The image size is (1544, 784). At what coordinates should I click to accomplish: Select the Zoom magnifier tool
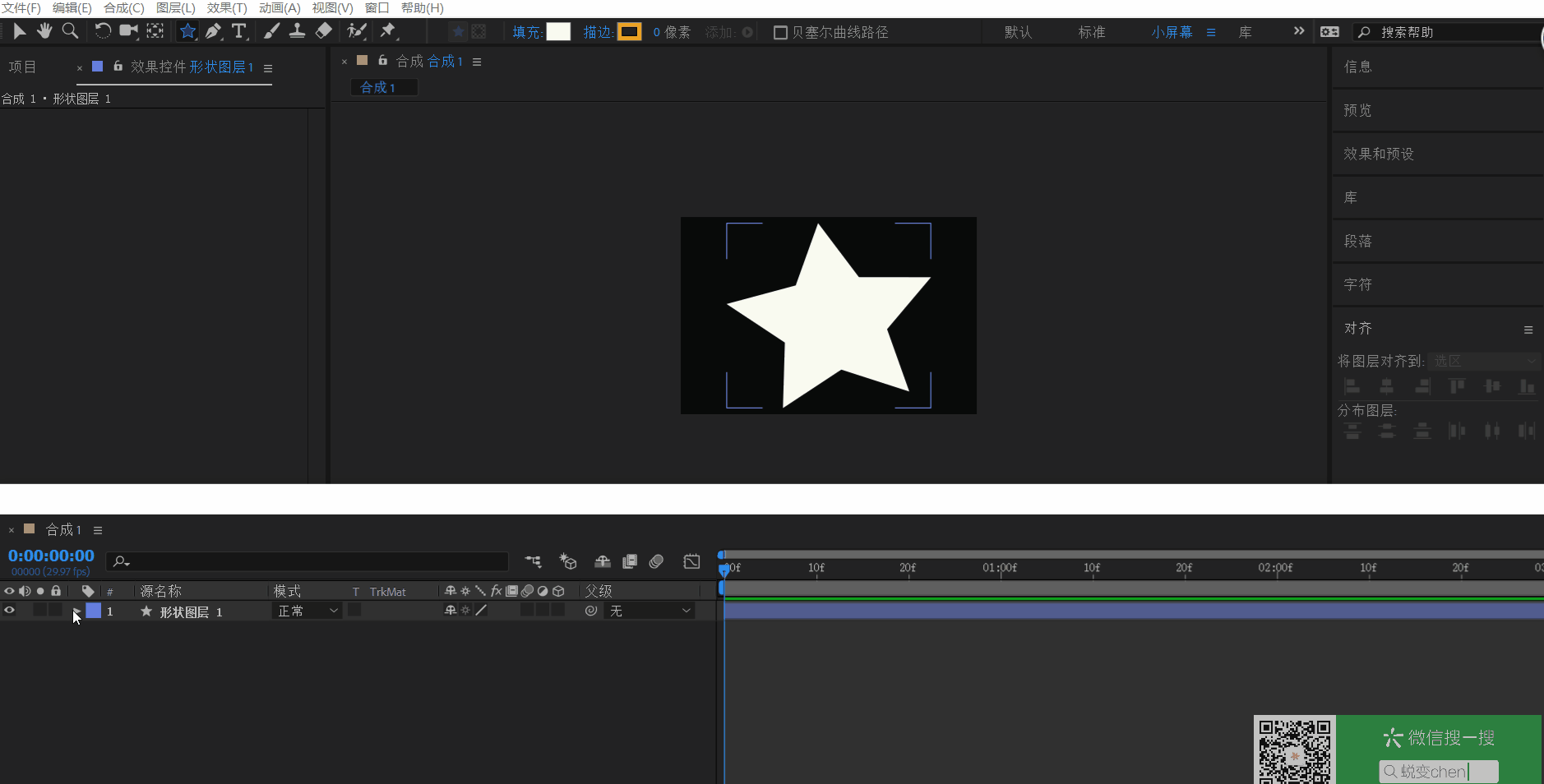point(71,31)
